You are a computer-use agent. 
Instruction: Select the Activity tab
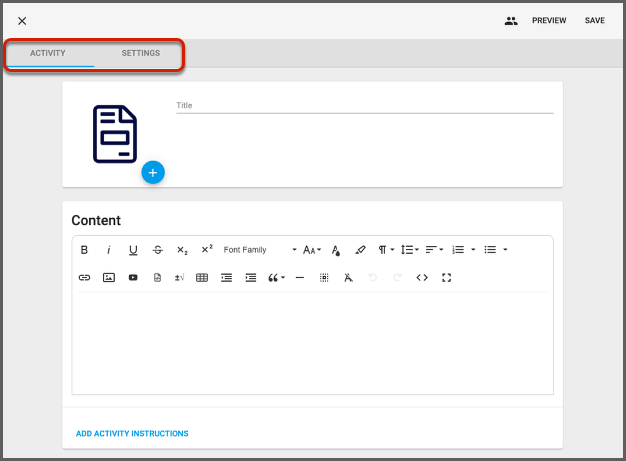coord(48,53)
